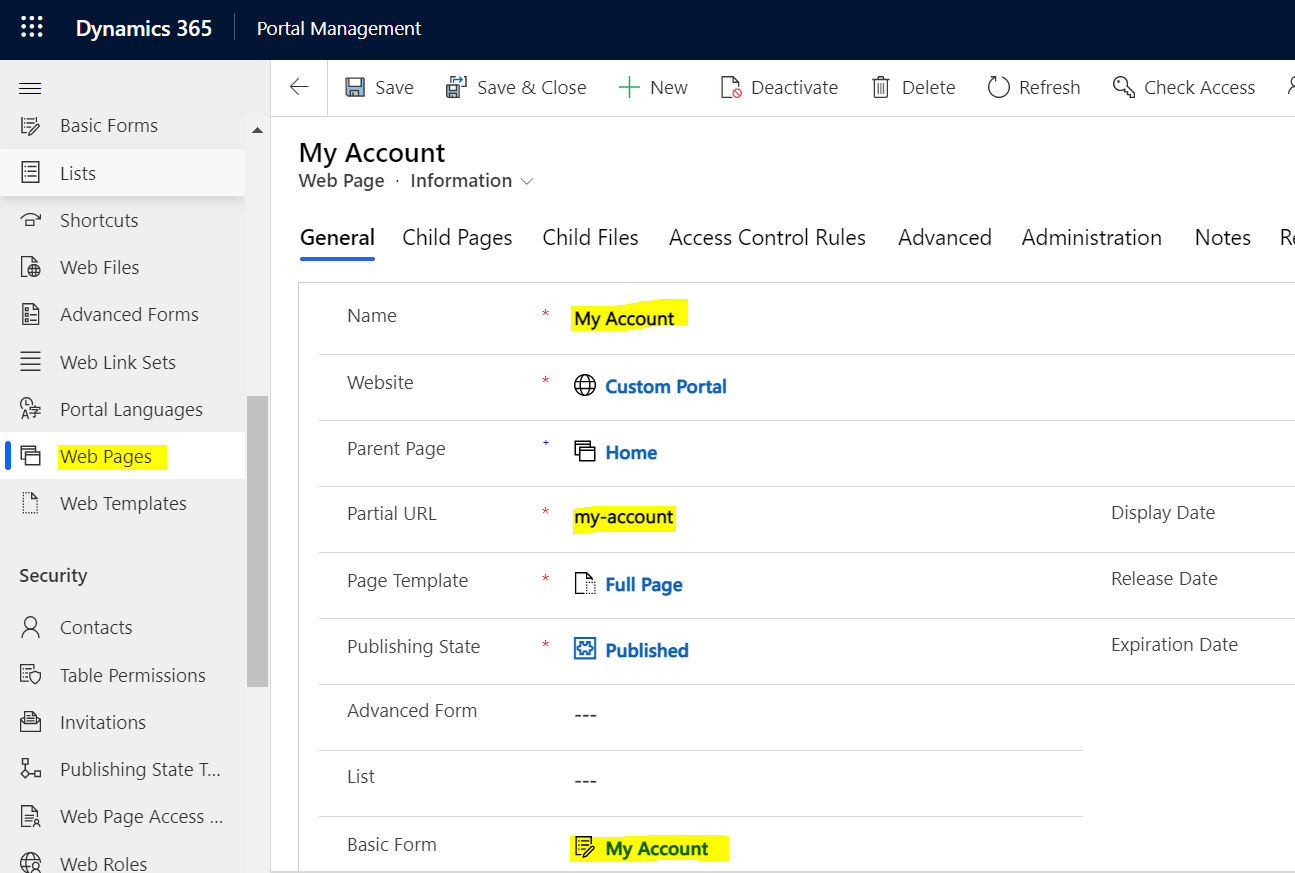Viewport: 1295px width, 873px height.
Task: Switch to the Access Control Rules tab
Action: [x=767, y=237]
